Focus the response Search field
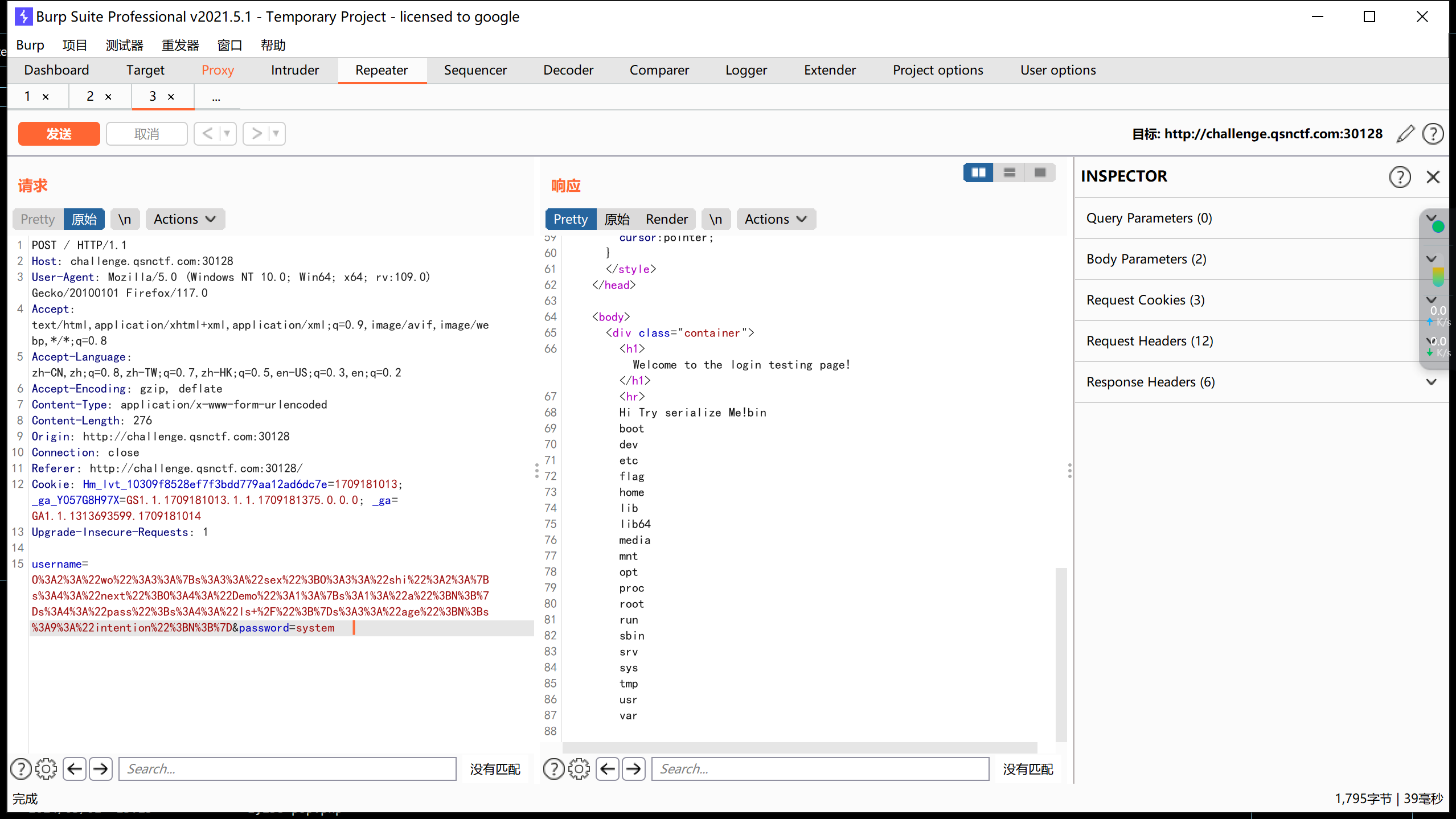This screenshot has height=819, width=1456. (821, 769)
